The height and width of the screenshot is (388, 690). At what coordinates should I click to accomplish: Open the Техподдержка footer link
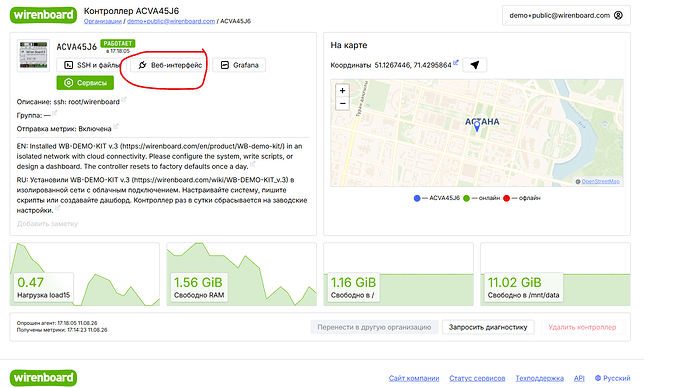(x=540, y=378)
